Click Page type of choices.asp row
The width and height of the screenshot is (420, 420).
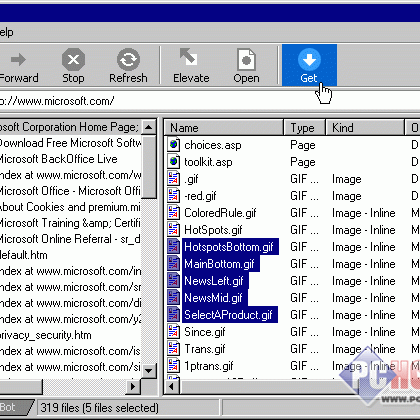[x=303, y=145]
